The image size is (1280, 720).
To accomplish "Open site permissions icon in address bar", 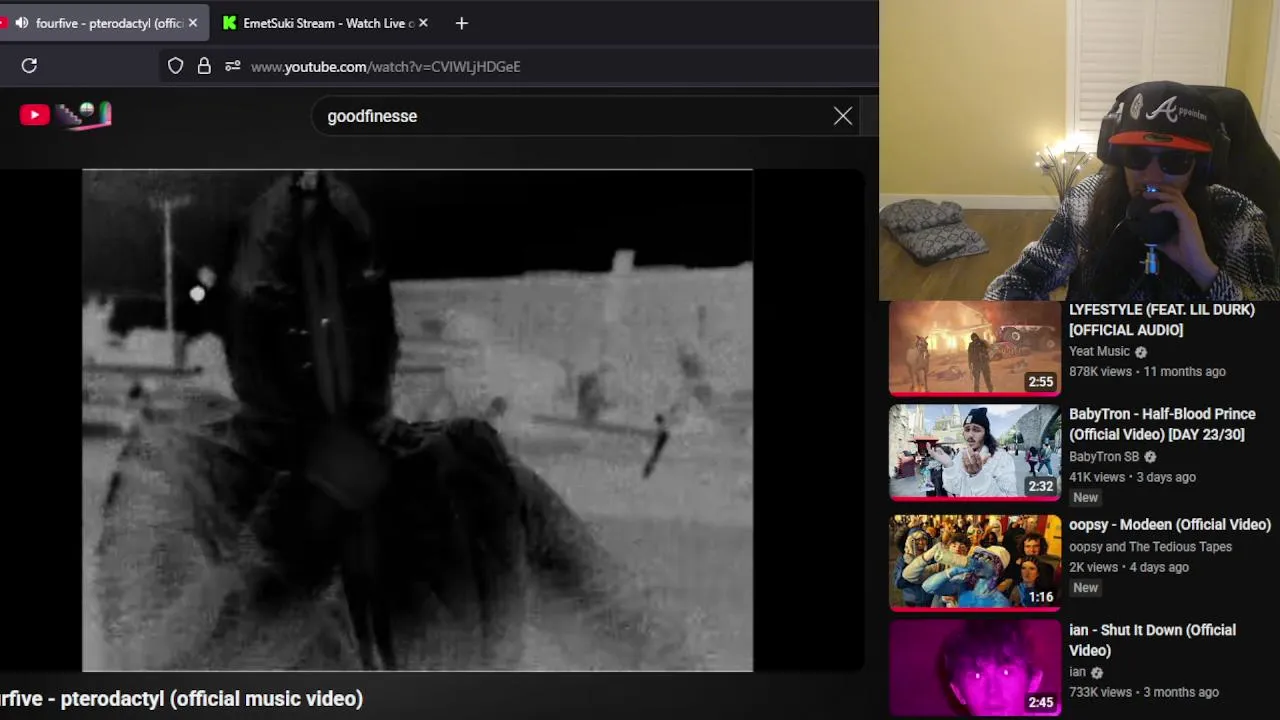I will pyautogui.click(x=232, y=66).
